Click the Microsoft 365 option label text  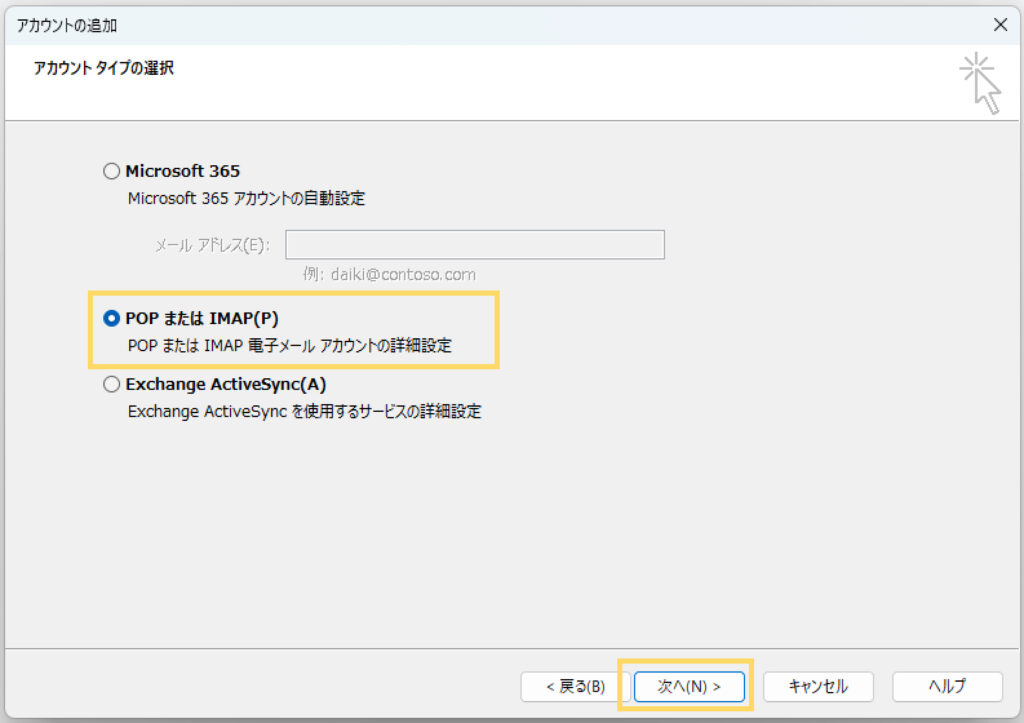point(183,171)
